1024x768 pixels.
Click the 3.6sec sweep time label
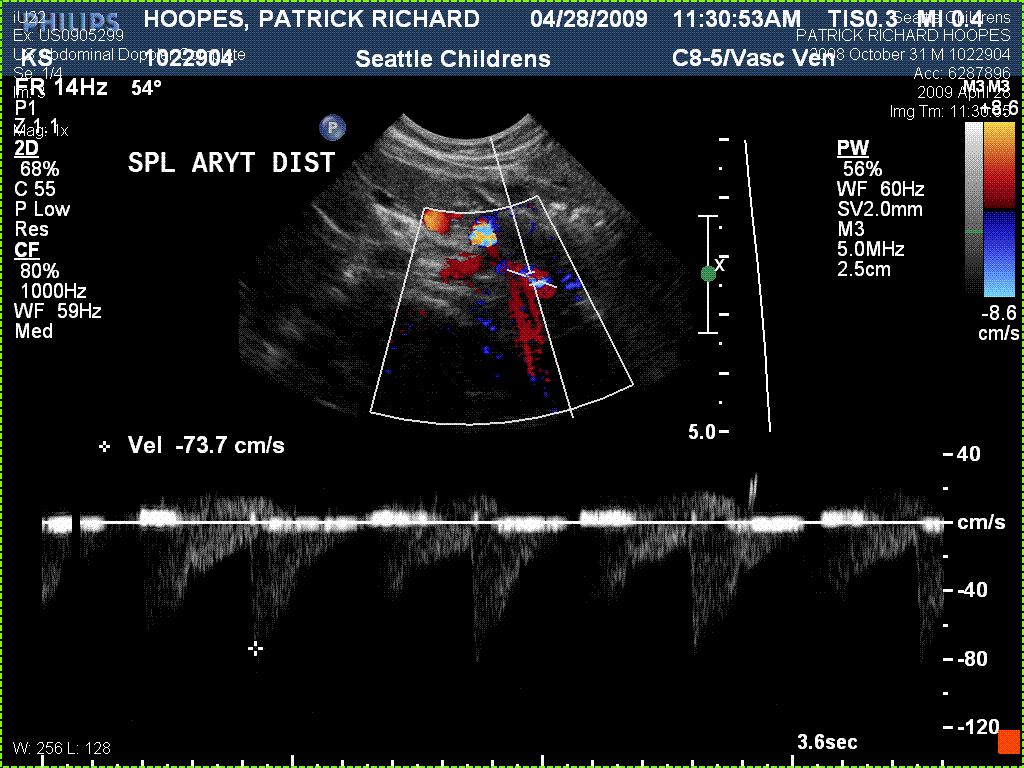click(x=827, y=742)
